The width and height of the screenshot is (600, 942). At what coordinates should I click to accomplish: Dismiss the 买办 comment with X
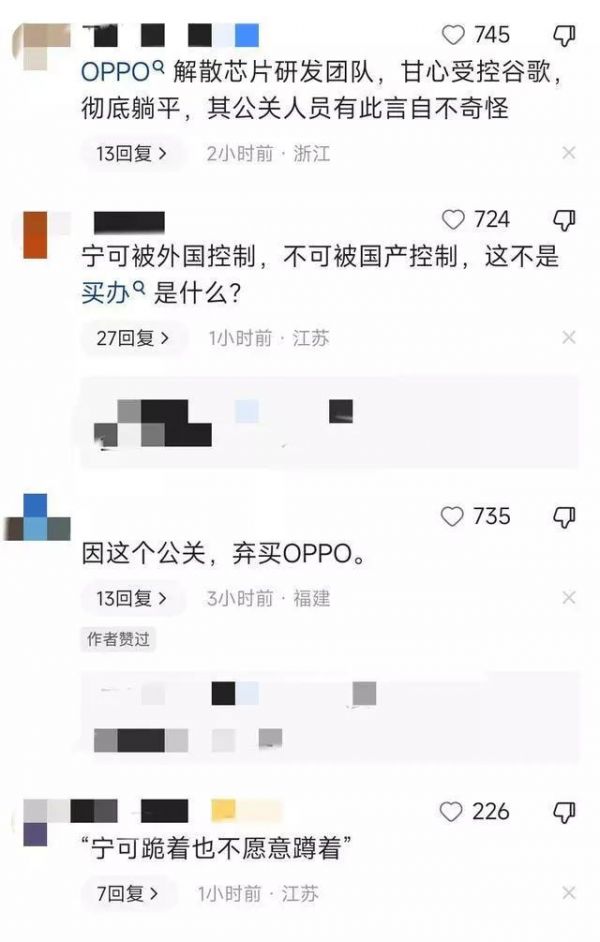(569, 338)
